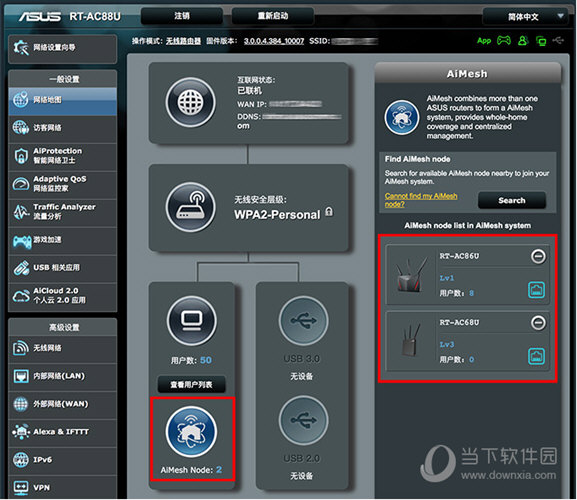Open the Traffic Analyzer menu item
Viewport: 577px width, 500px height.
coord(62,212)
